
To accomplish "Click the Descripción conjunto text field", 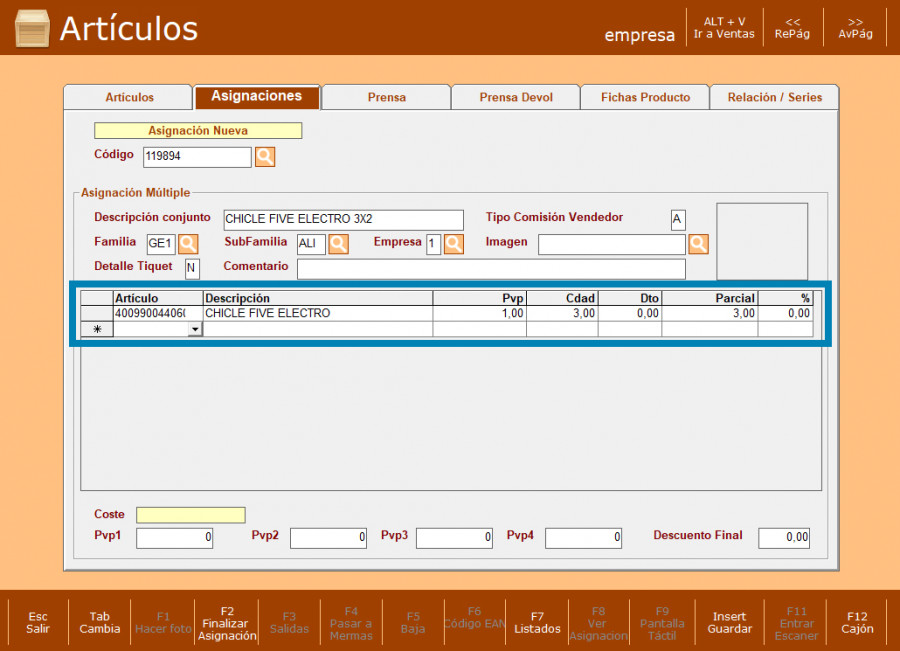I will (343, 219).
